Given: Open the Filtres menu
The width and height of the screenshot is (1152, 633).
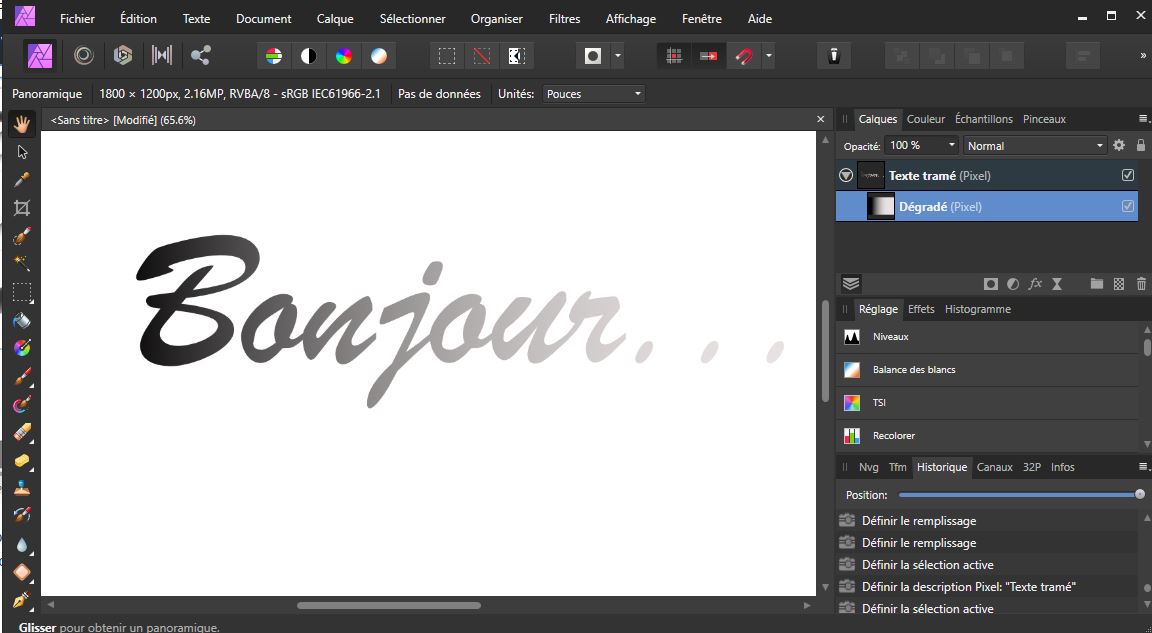Looking at the screenshot, I should pos(564,19).
